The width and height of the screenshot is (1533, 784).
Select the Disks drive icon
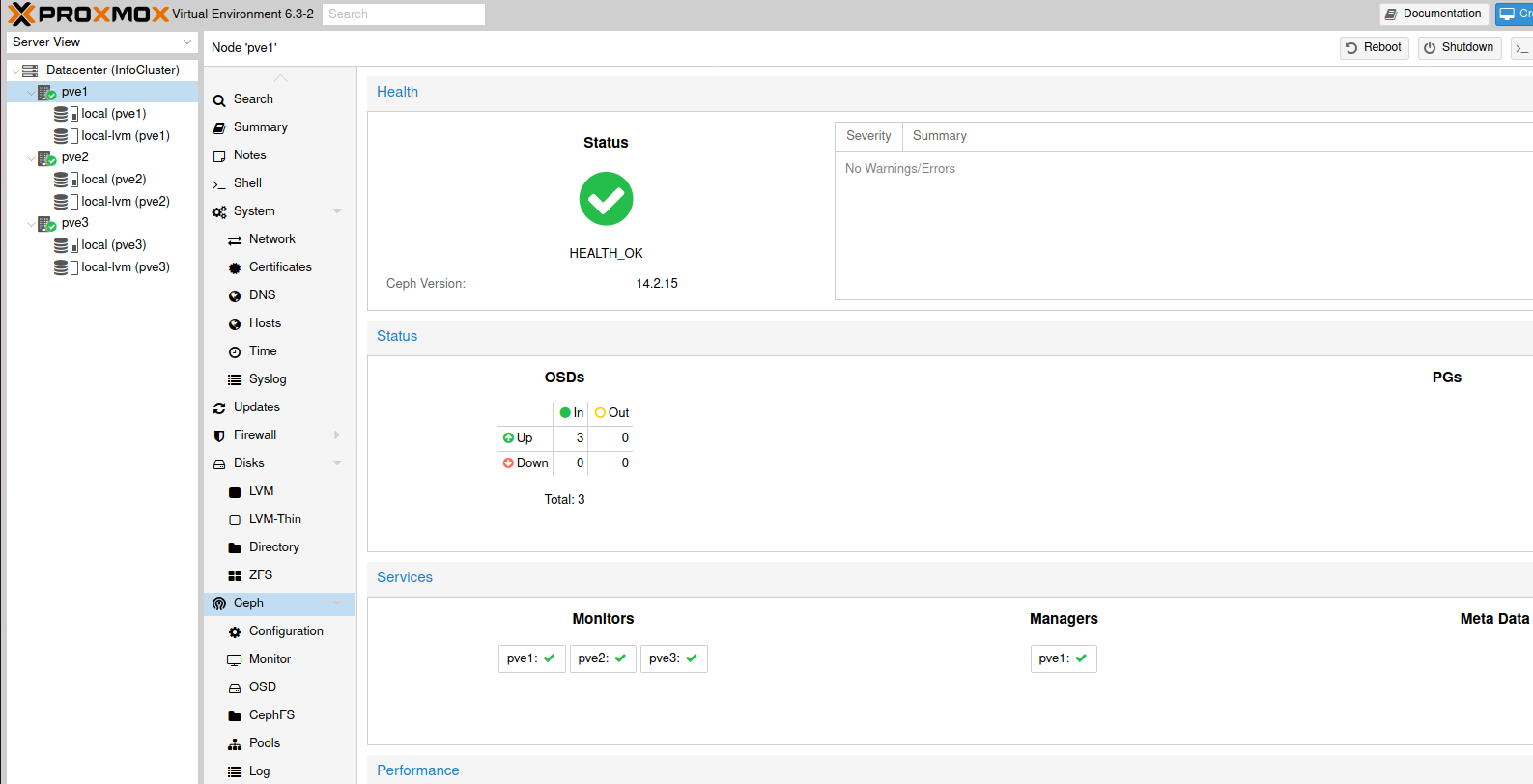[x=219, y=464]
